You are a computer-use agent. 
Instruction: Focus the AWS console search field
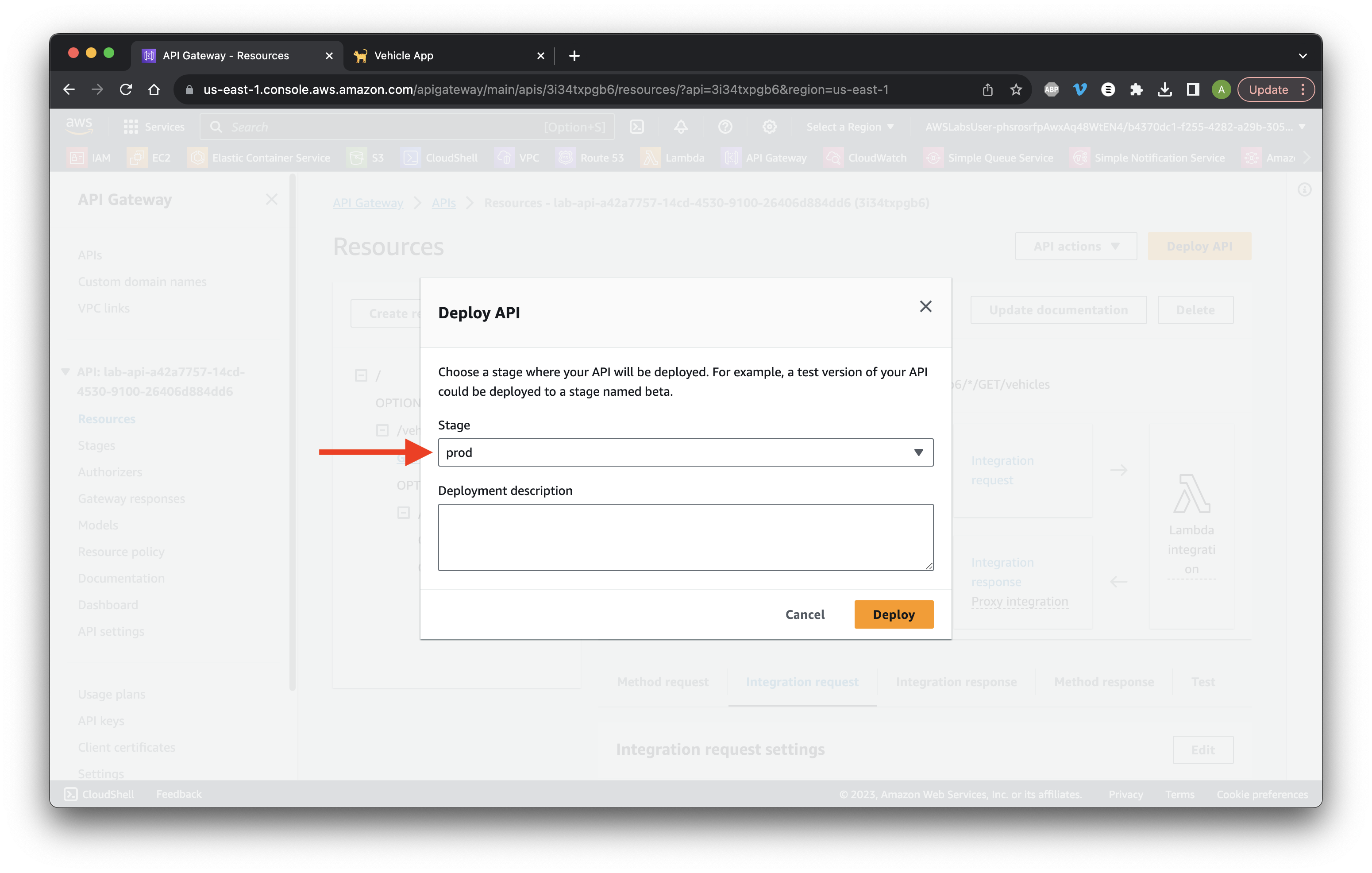pos(407,127)
